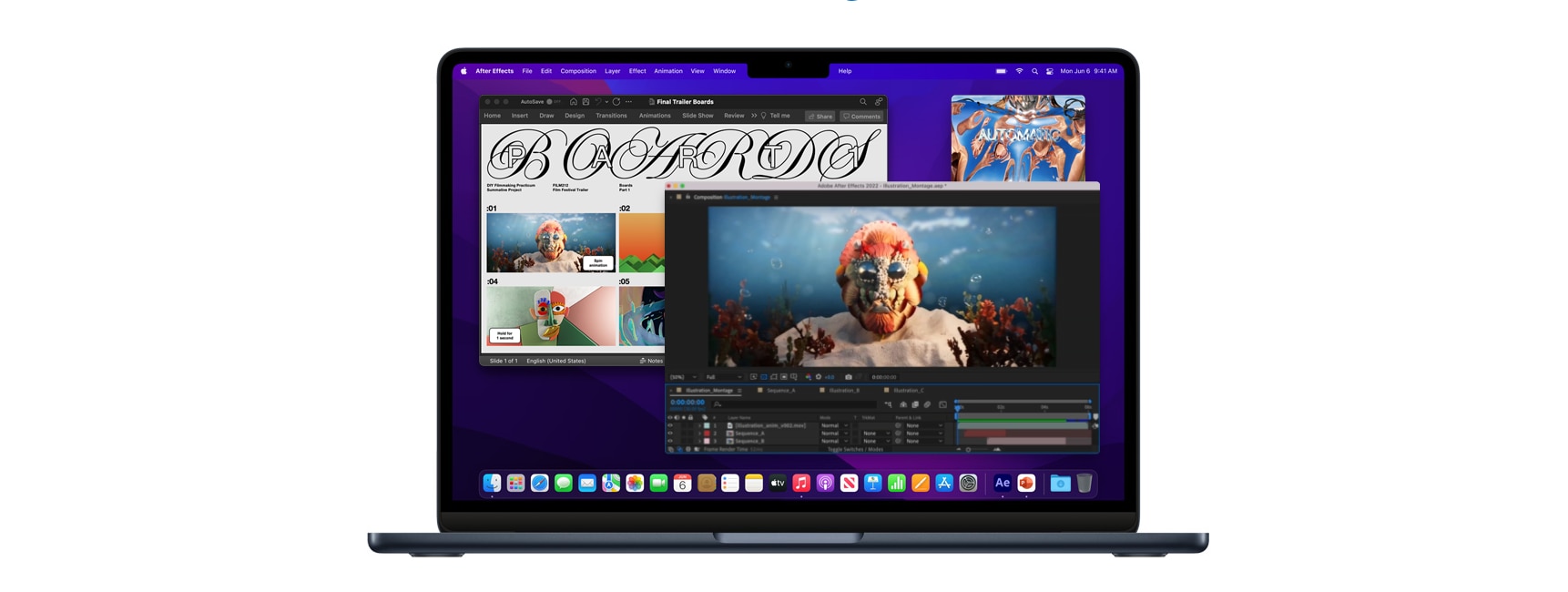This screenshot has width=1568, height=592.
Task: Click the current time indicator in timeline
Action: point(957,408)
